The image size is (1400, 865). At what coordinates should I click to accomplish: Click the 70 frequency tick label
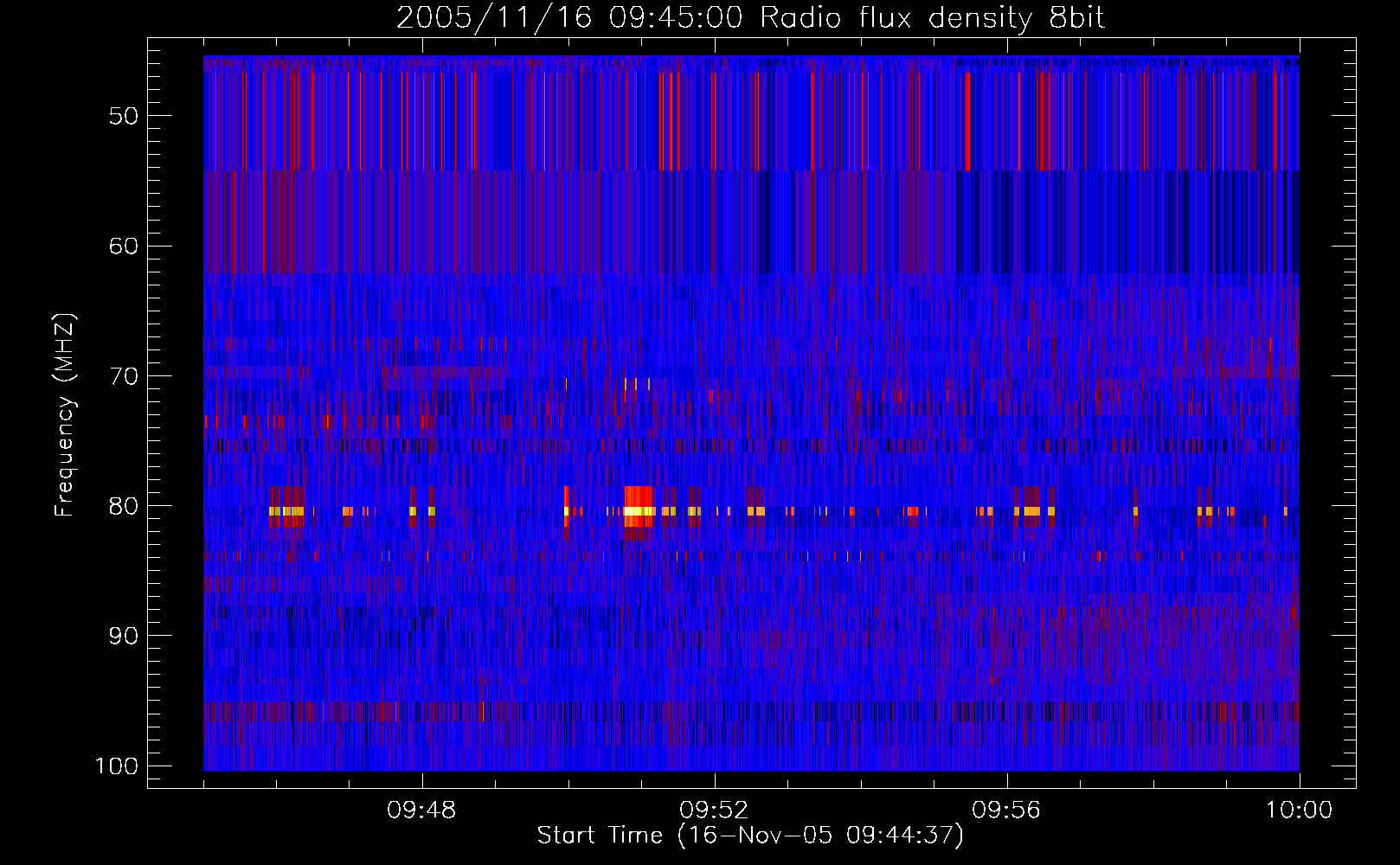click(x=124, y=376)
